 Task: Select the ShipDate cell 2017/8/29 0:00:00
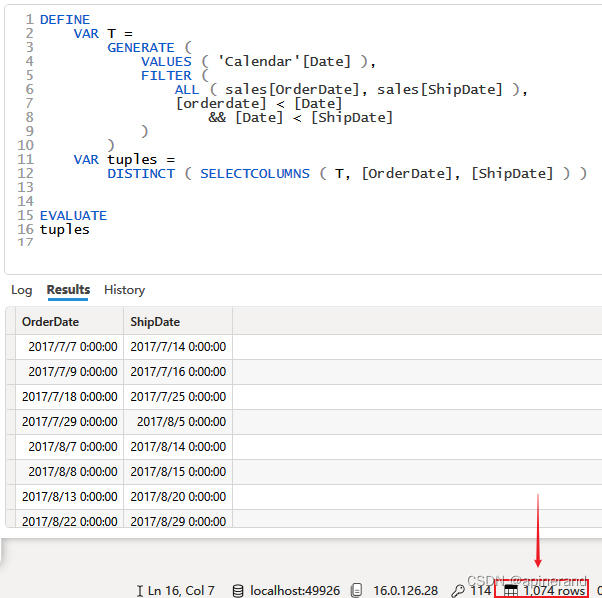point(178,519)
